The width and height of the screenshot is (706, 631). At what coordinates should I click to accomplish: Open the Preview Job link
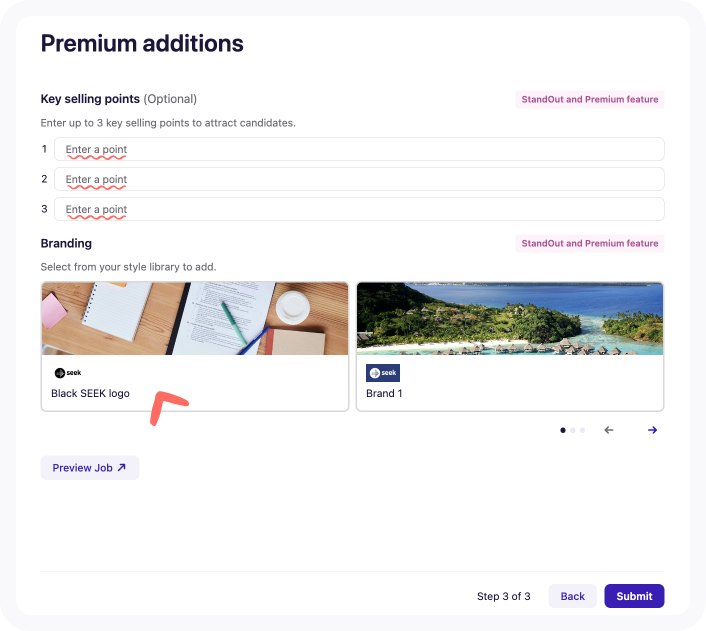90,468
